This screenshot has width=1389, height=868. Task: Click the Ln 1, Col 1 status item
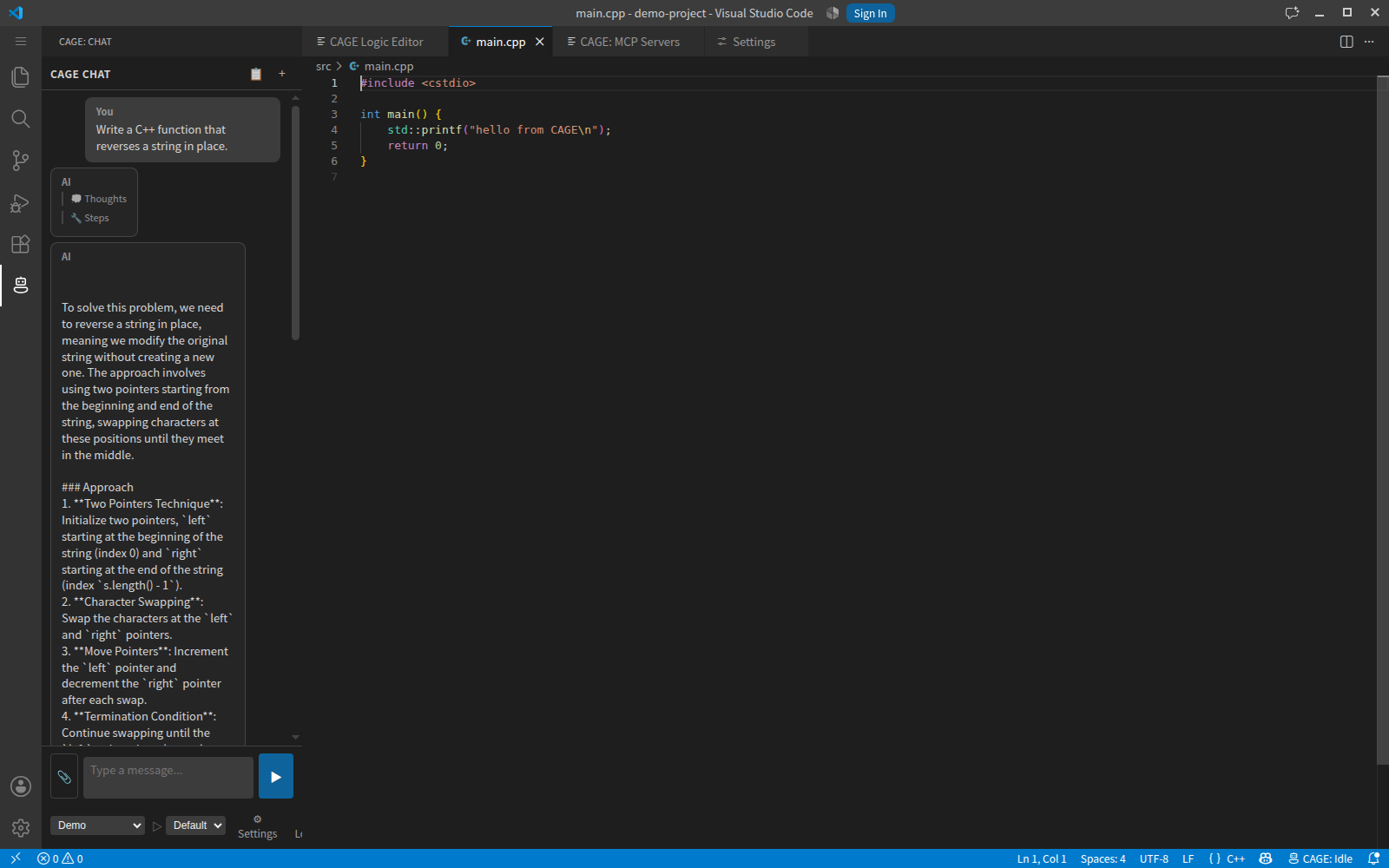coord(1042,858)
